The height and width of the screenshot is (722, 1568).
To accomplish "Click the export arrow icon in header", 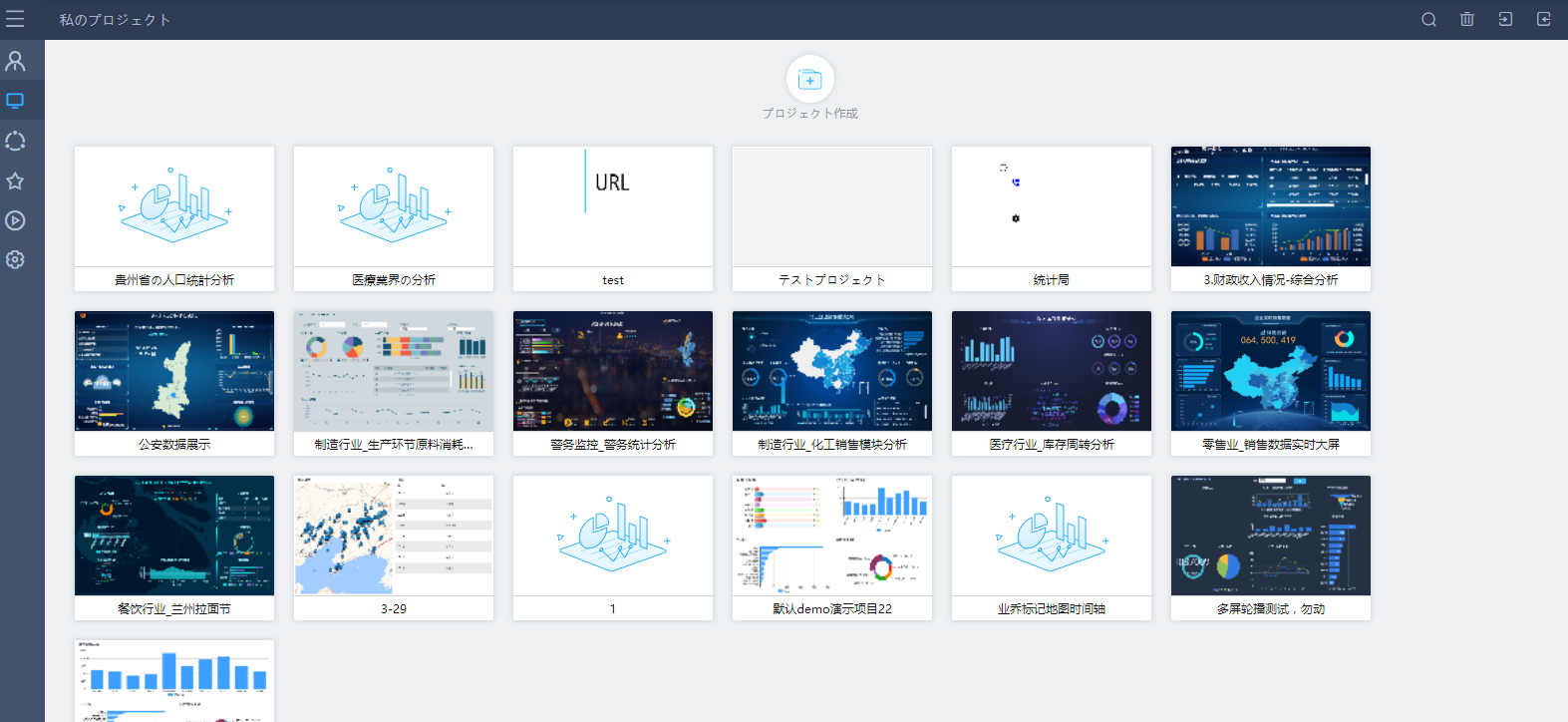I will point(1544,19).
